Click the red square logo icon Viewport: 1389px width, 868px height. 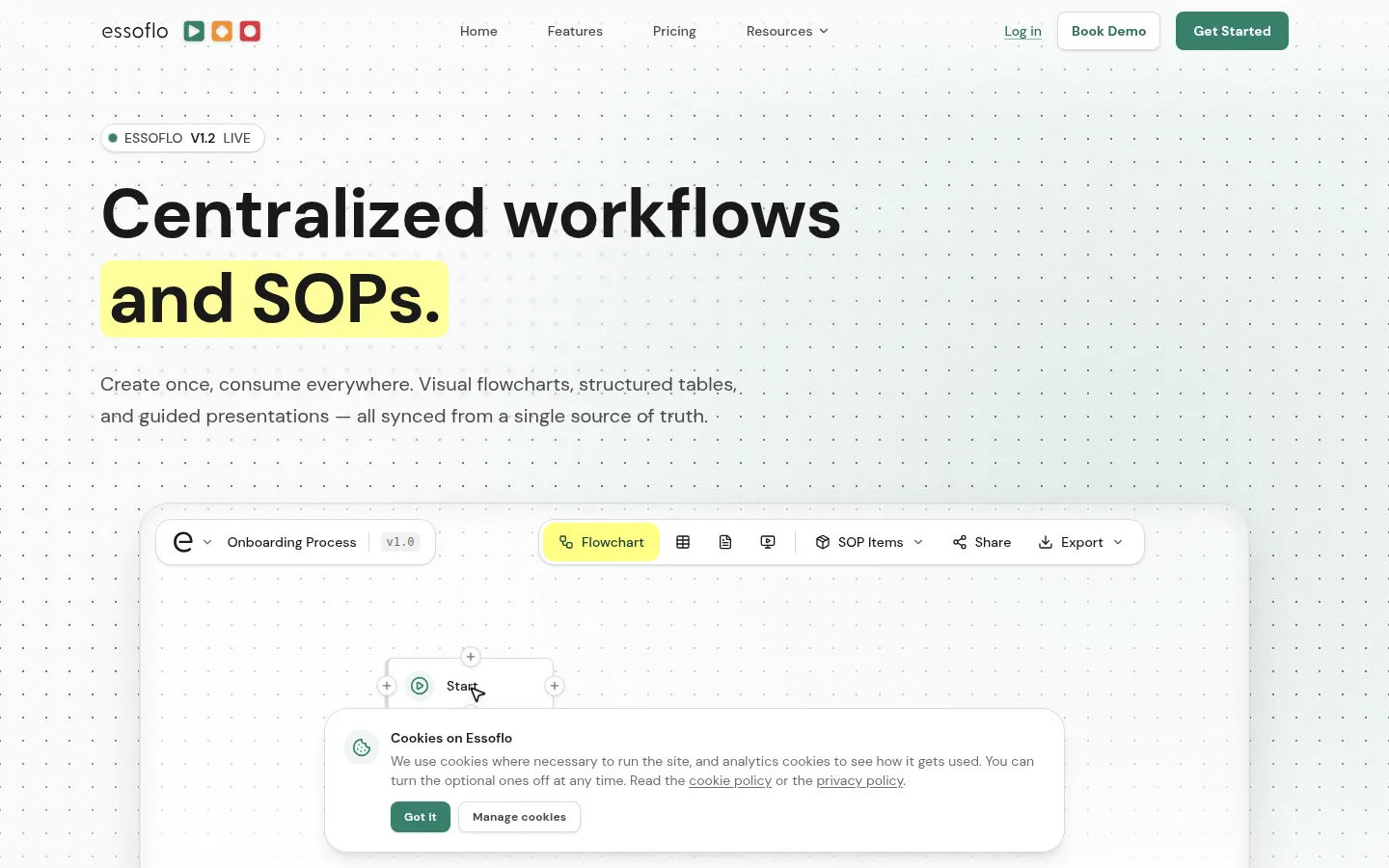(250, 31)
